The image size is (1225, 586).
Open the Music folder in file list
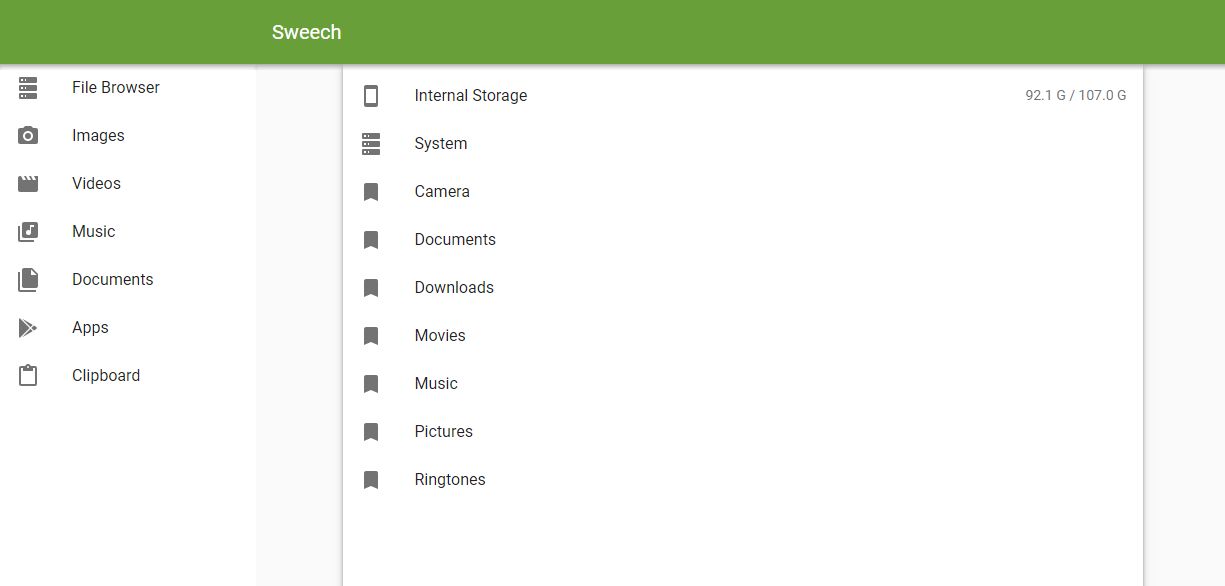click(x=743, y=384)
